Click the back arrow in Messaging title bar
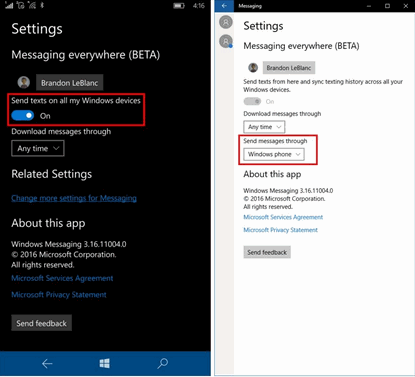 pos(224,6)
